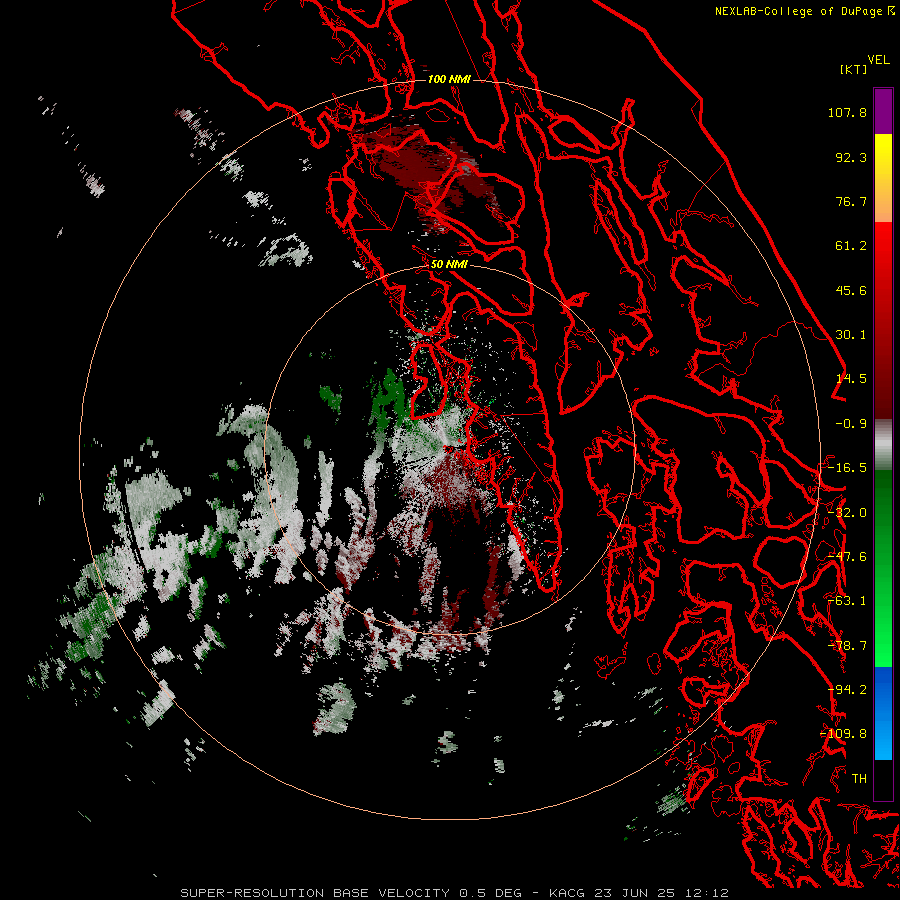Click the 76.7 velocity scale value
Image resolution: width=900 pixels, height=900 pixels.
coord(851,201)
